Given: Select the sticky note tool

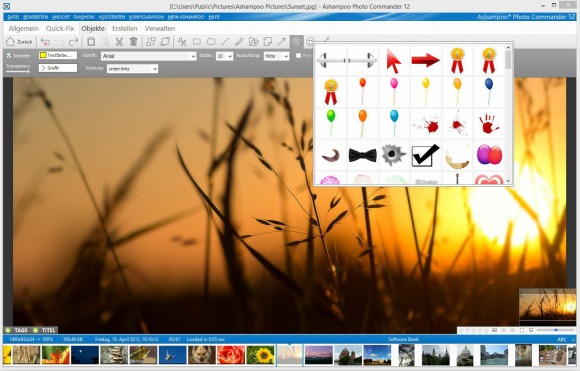Looking at the screenshot, I should point(268,42).
